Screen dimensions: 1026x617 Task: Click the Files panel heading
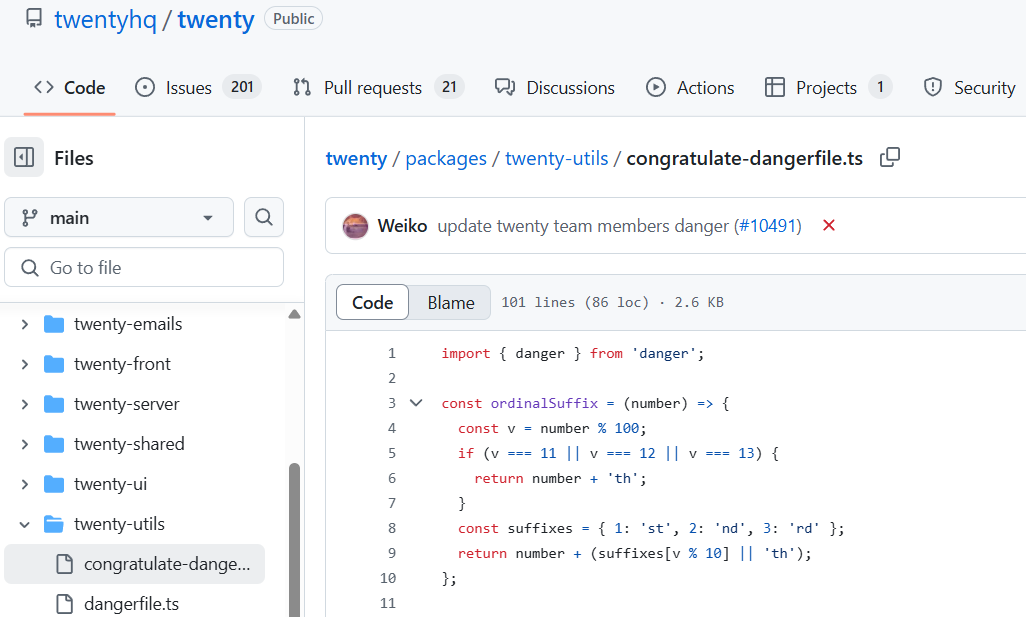point(74,158)
